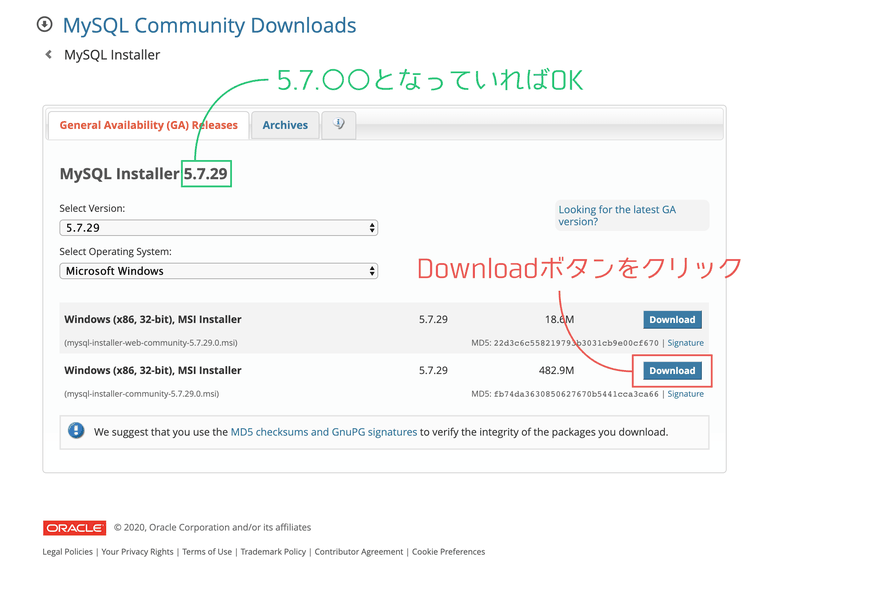Click the Oracle copyright 2020 text
The width and height of the screenshot is (870, 595).
tap(213, 527)
